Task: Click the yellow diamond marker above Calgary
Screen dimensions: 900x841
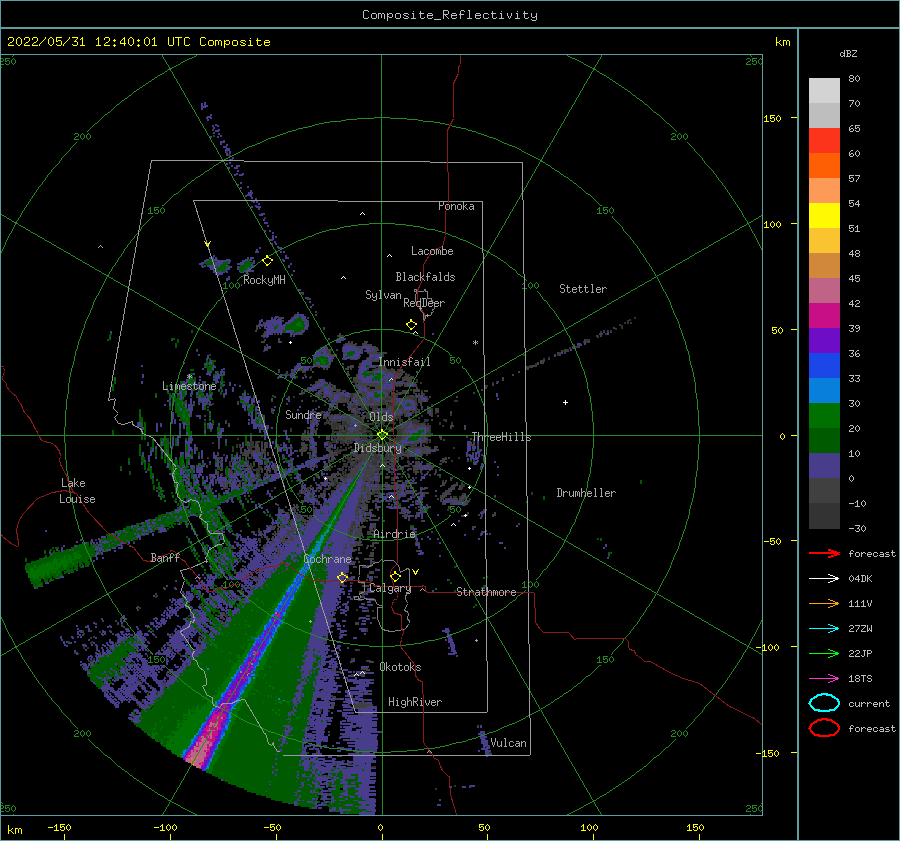Action: pyautogui.click(x=395, y=576)
